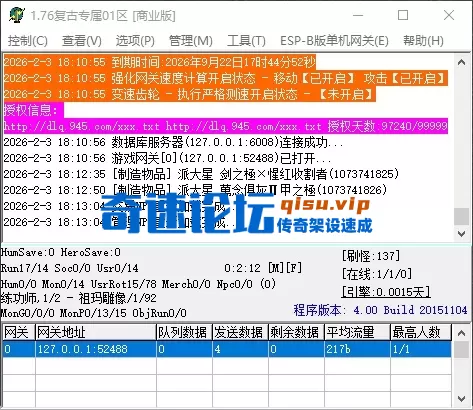Click the Hum0/0 Mon0/14 UsrRot15/78 status line
Screen dimensions: 473x410
[x=138, y=284]
